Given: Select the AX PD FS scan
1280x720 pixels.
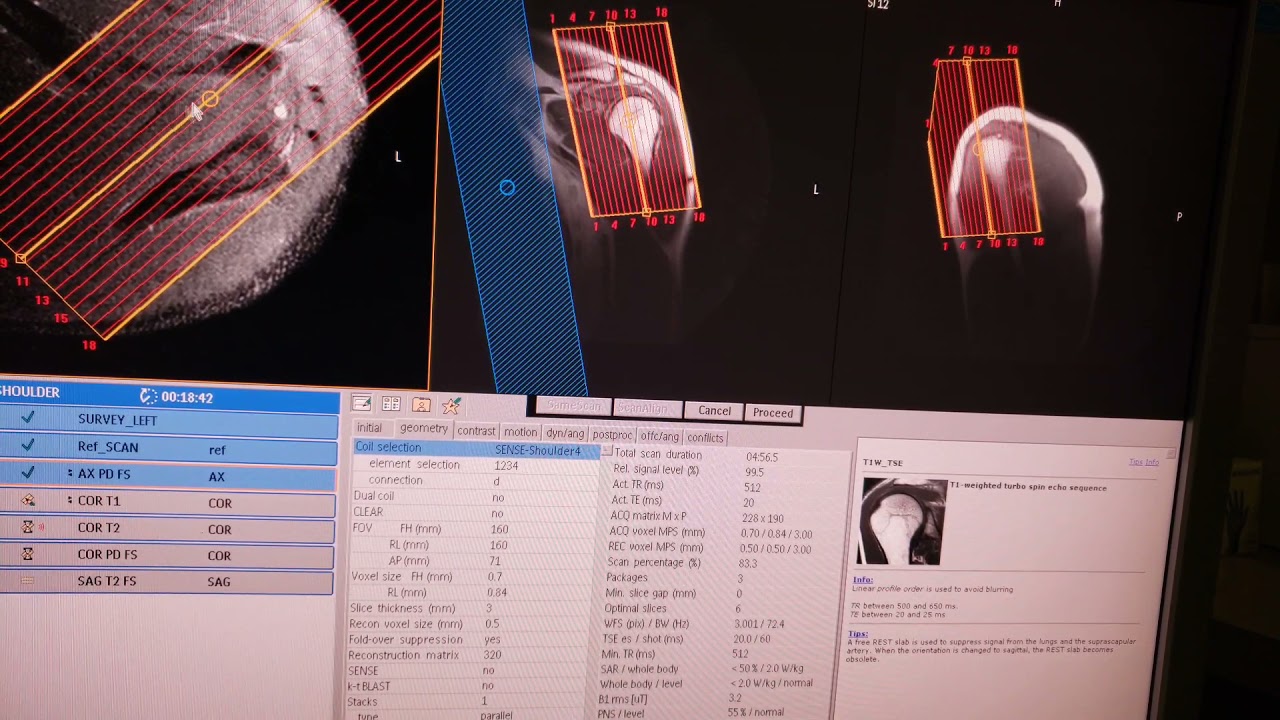Looking at the screenshot, I should click(168, 475).
